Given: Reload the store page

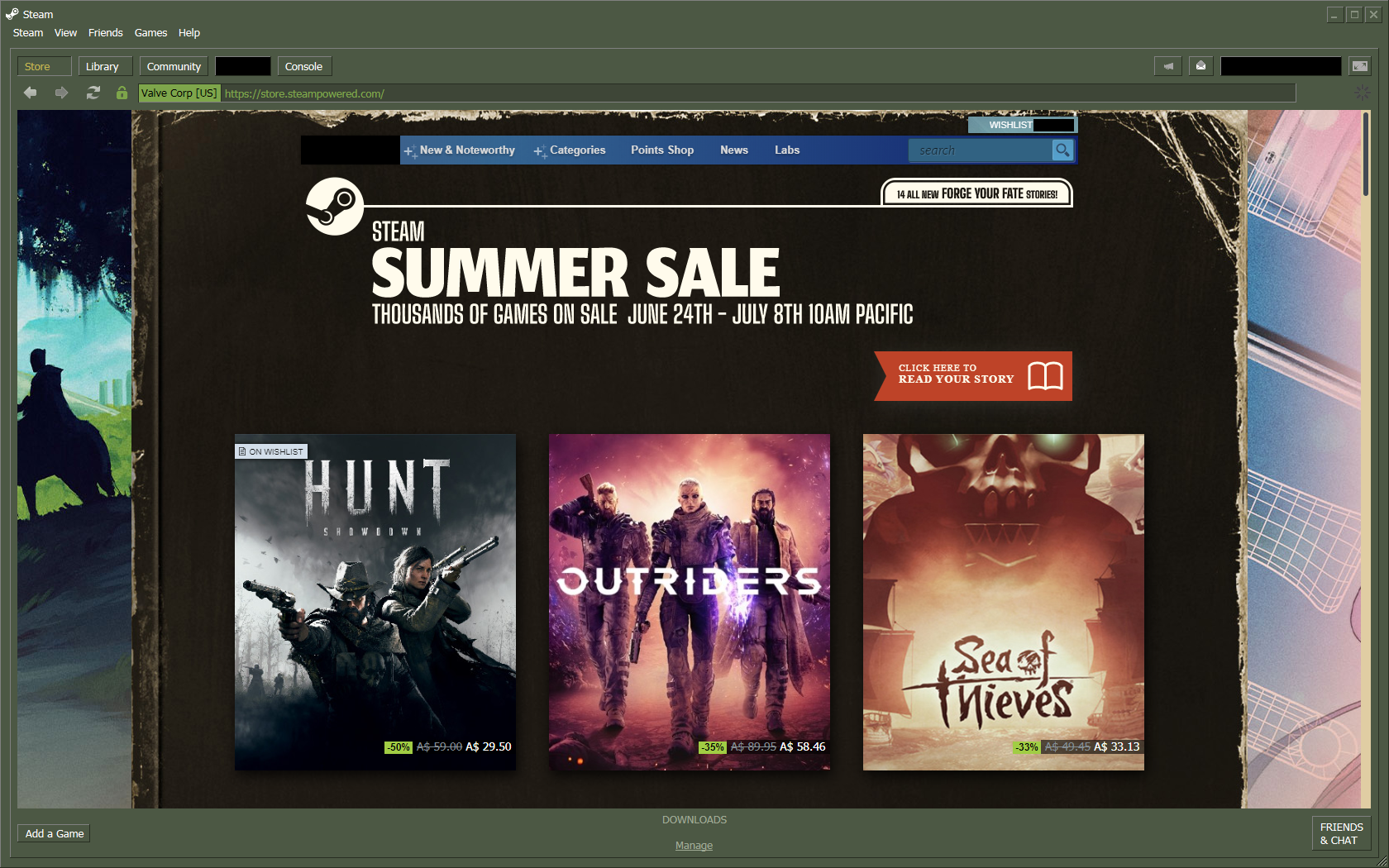Looking at the screenshot, I should (x=93, y=93).
